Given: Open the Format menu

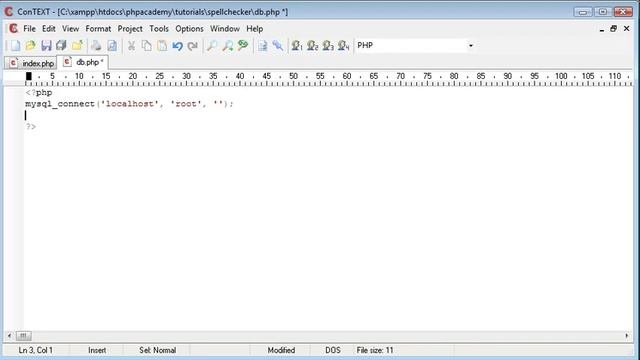Looking at the screenshot, I should click(98, 29).
